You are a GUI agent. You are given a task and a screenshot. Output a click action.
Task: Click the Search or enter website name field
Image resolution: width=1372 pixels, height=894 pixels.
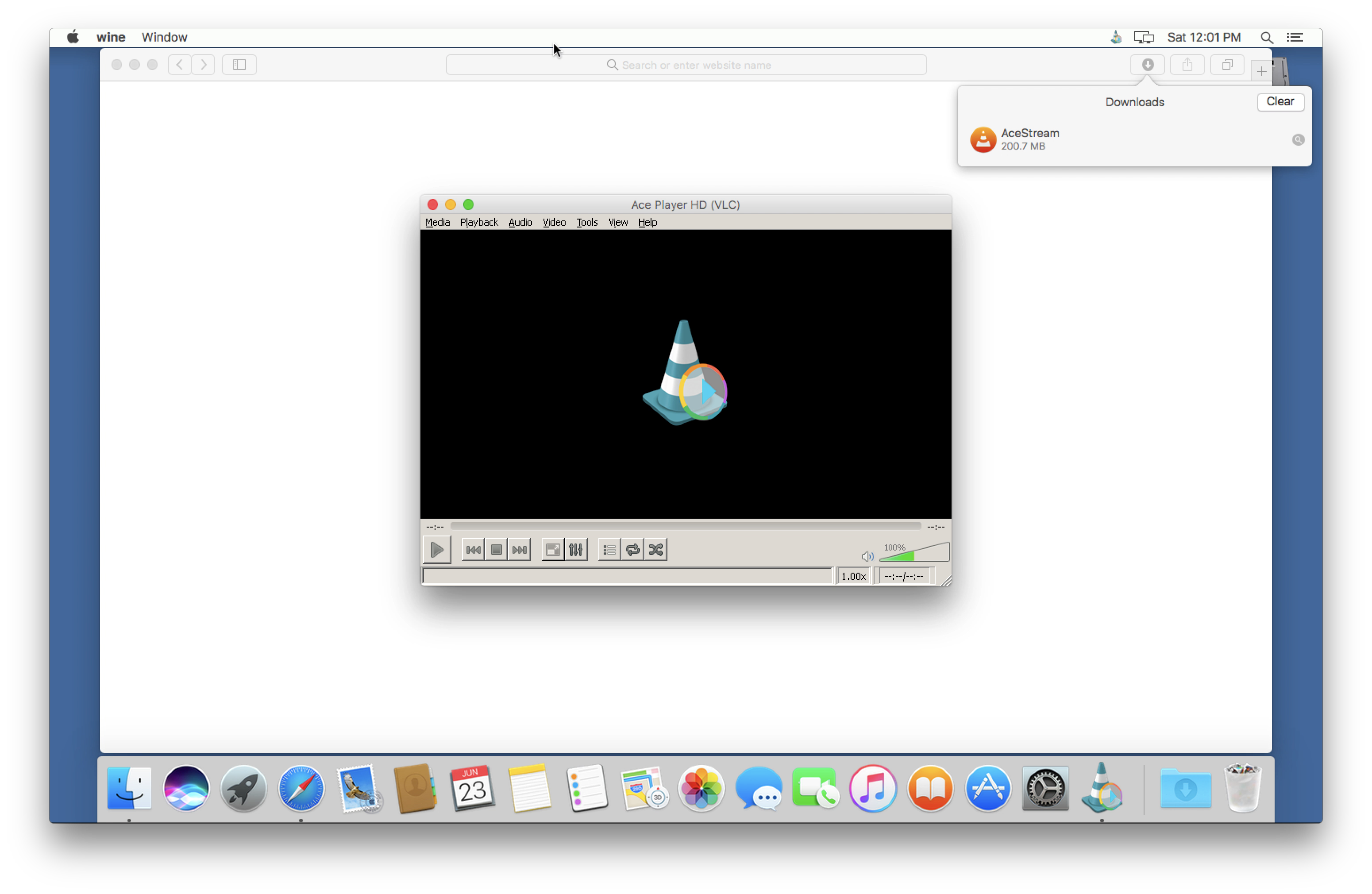coord(686,64)
